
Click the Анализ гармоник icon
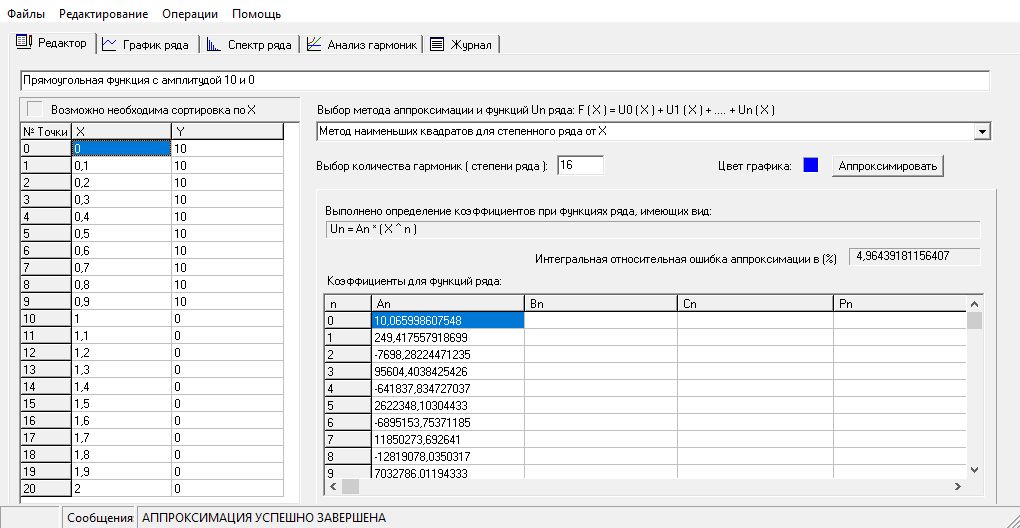pos(314,44)
